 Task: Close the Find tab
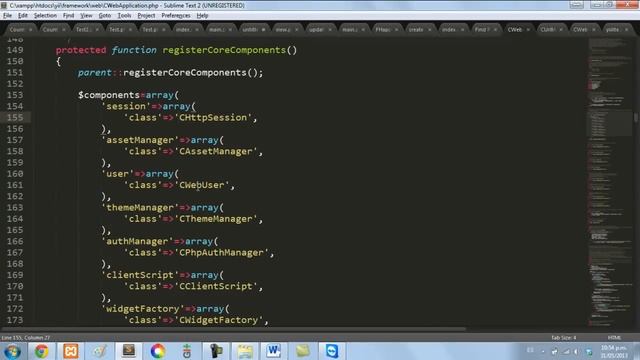tap(495, 30)
